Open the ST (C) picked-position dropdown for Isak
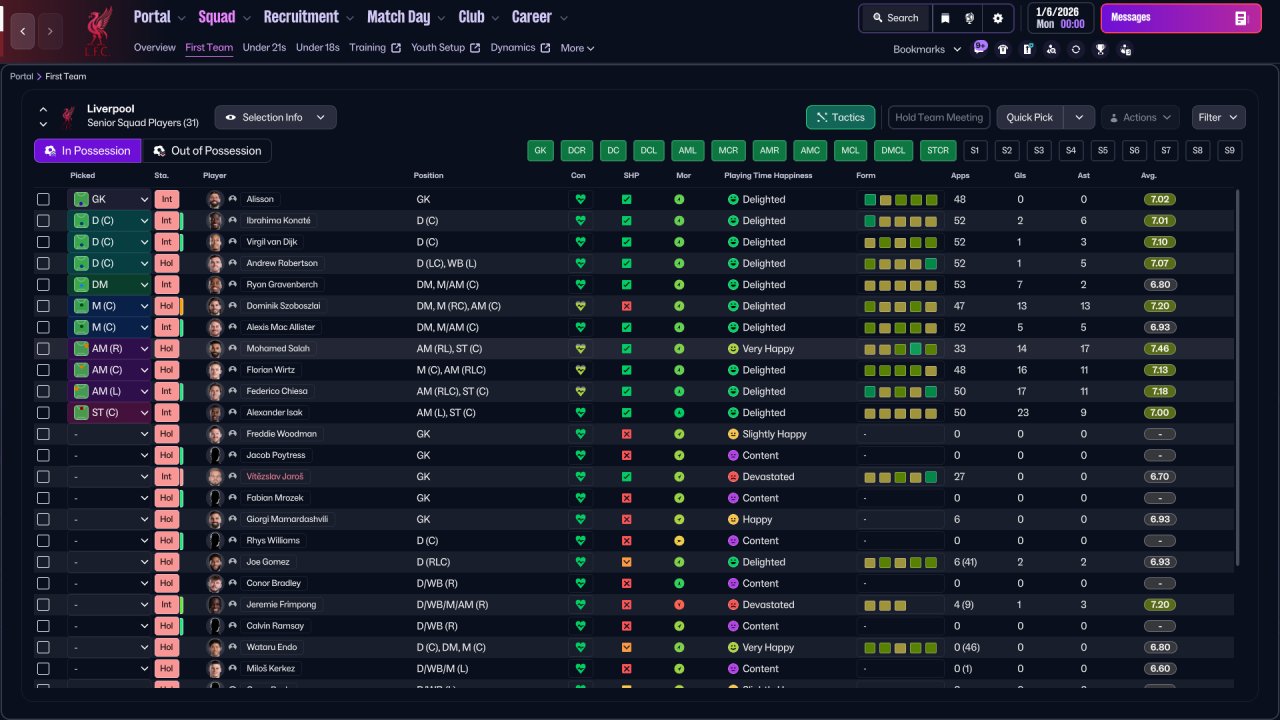This screenshot has height=720, width=1280. pos(110,413)
